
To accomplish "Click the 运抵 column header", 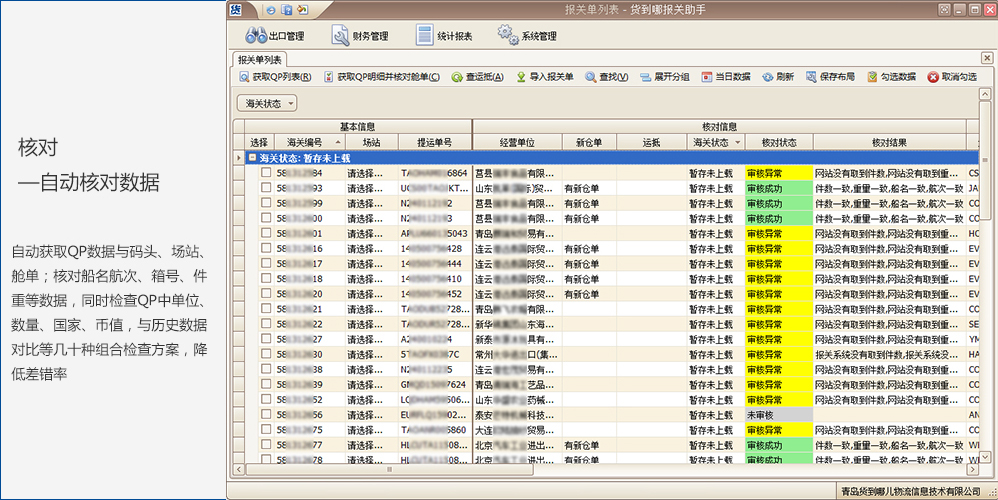I will click(651, 142).
